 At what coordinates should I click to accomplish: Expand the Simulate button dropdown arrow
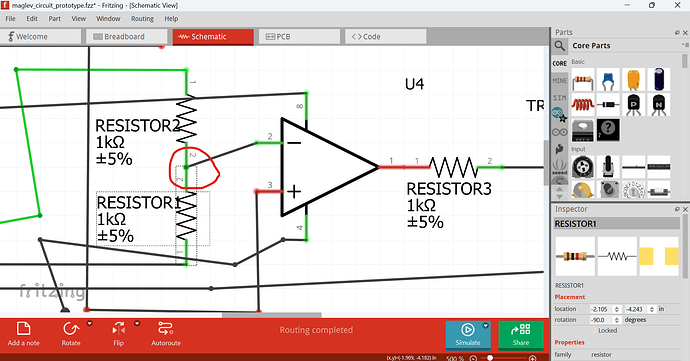[x=485, y=326]
